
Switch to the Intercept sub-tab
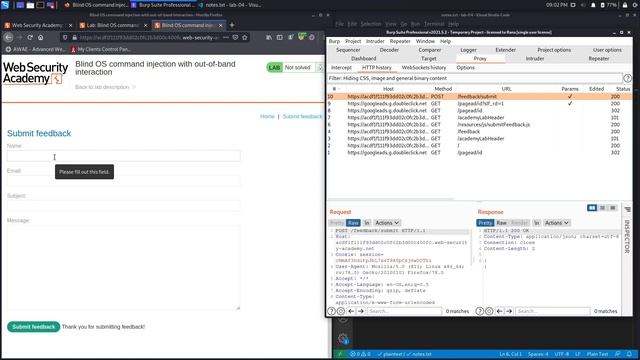click(341, 67)
